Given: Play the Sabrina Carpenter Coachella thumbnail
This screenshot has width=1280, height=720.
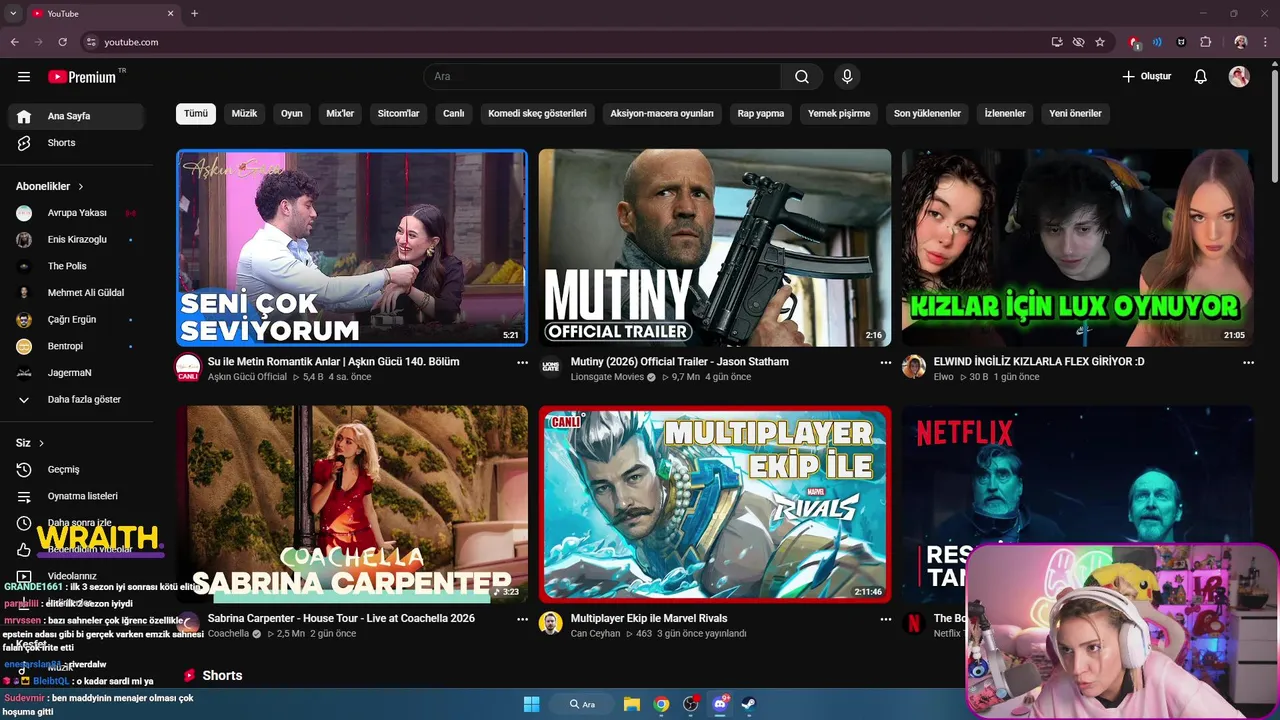Looking at the screenshot, I should (x=352, y=503).
